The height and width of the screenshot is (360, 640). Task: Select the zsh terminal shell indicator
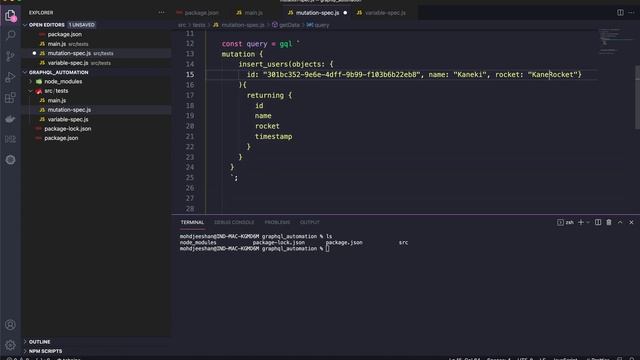pyautogui.click(x=565, y=222)
